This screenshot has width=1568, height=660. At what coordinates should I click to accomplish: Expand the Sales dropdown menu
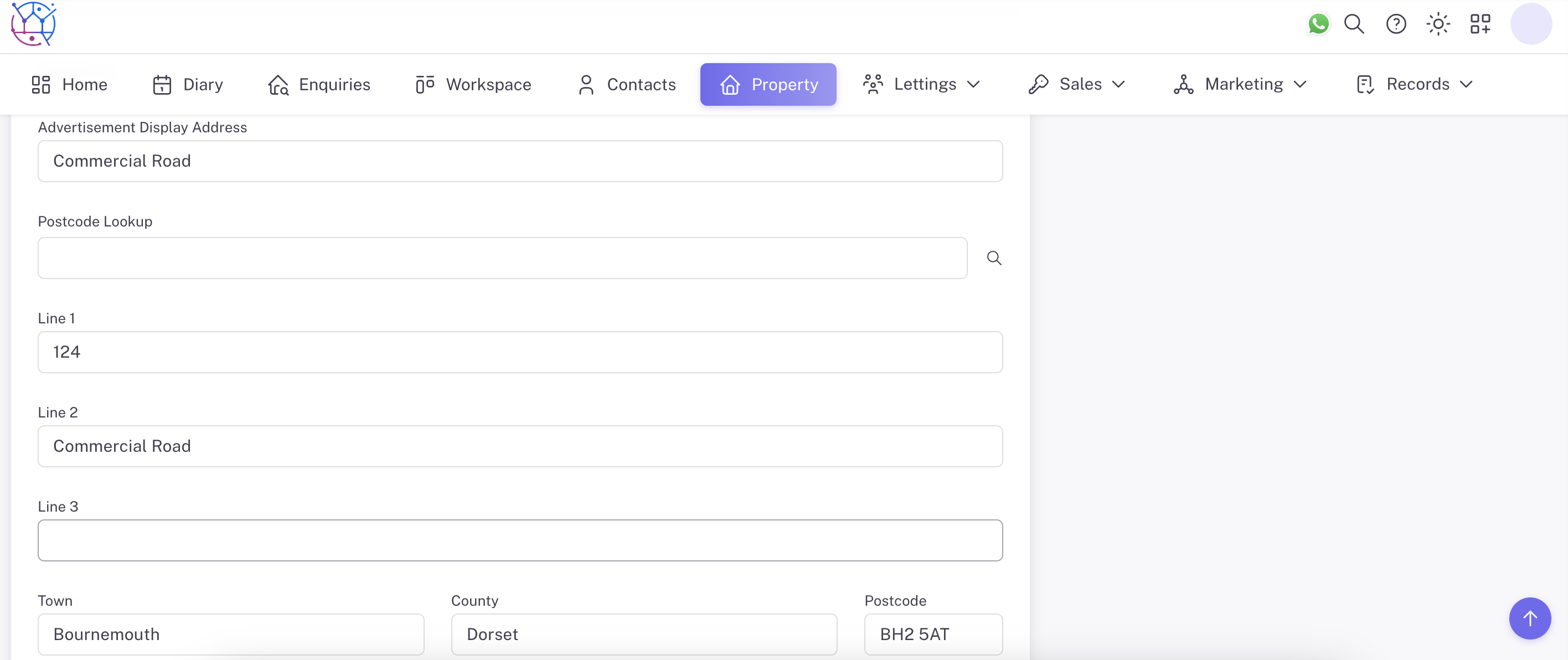click(x=1076, y=84)
